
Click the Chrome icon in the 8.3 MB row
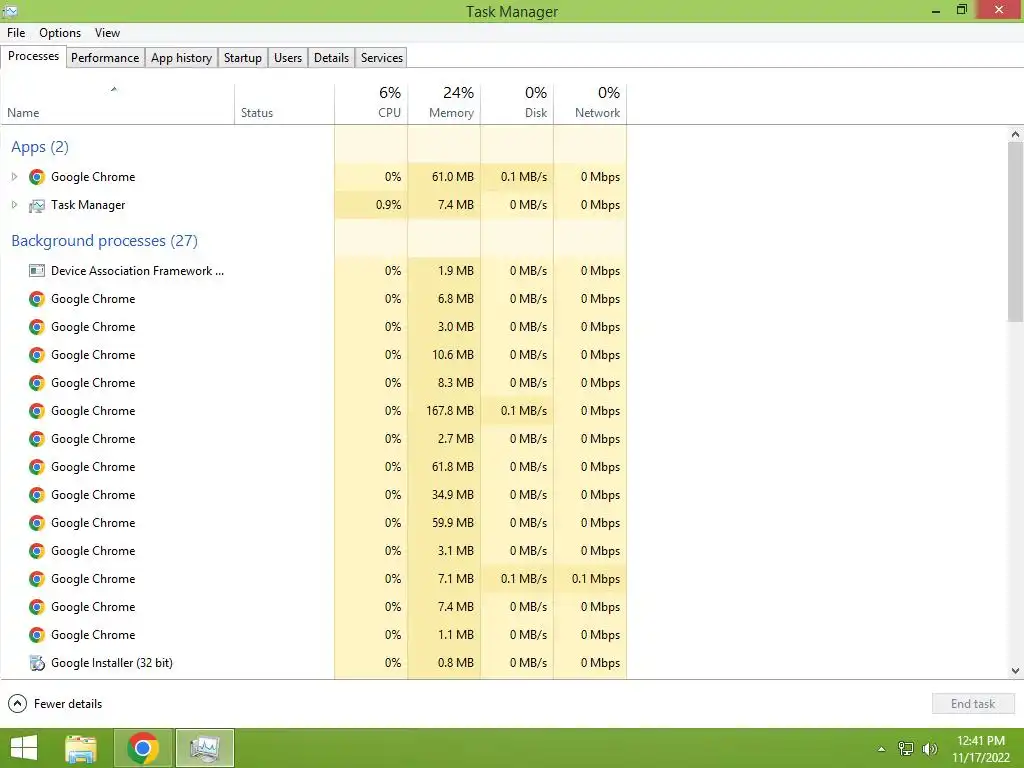(37, 383)
